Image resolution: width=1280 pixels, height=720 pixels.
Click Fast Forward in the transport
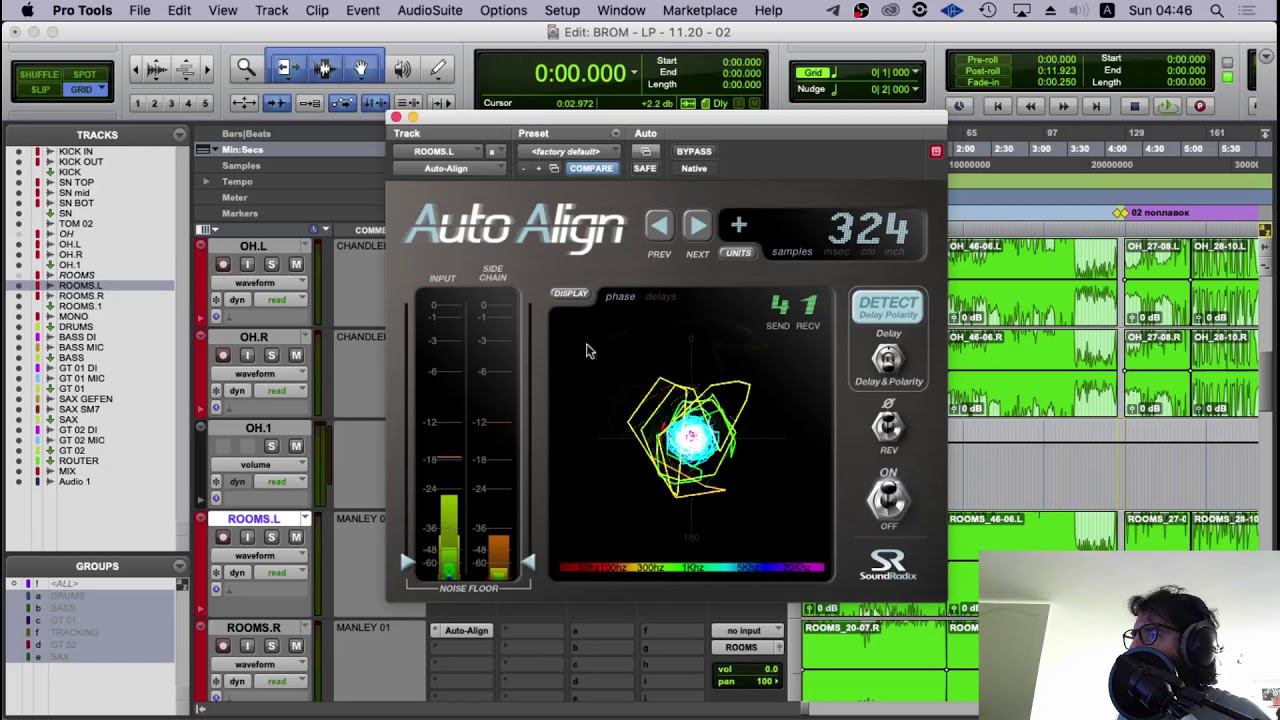1063,106
